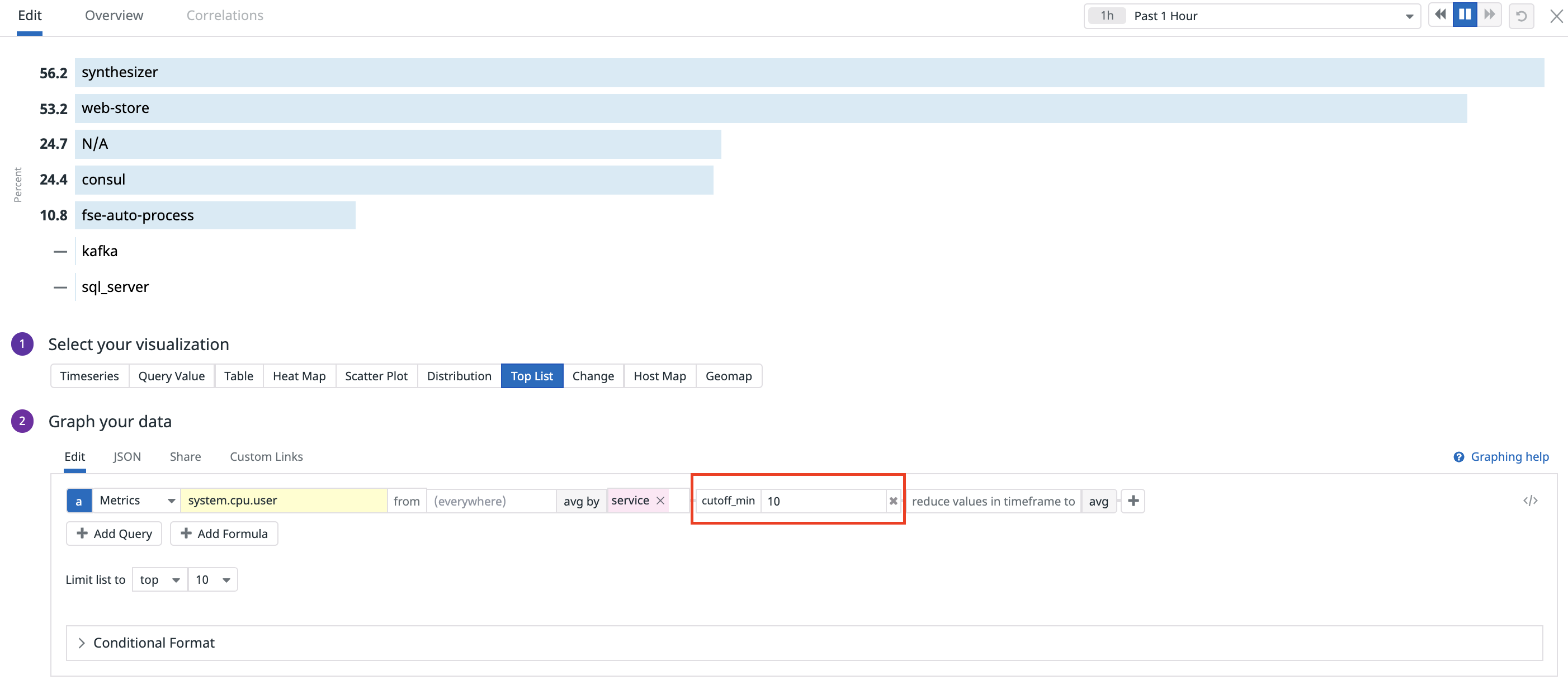Open the Overview tab
Viewport: 1568px width, 689px height.
pos(114,16)
